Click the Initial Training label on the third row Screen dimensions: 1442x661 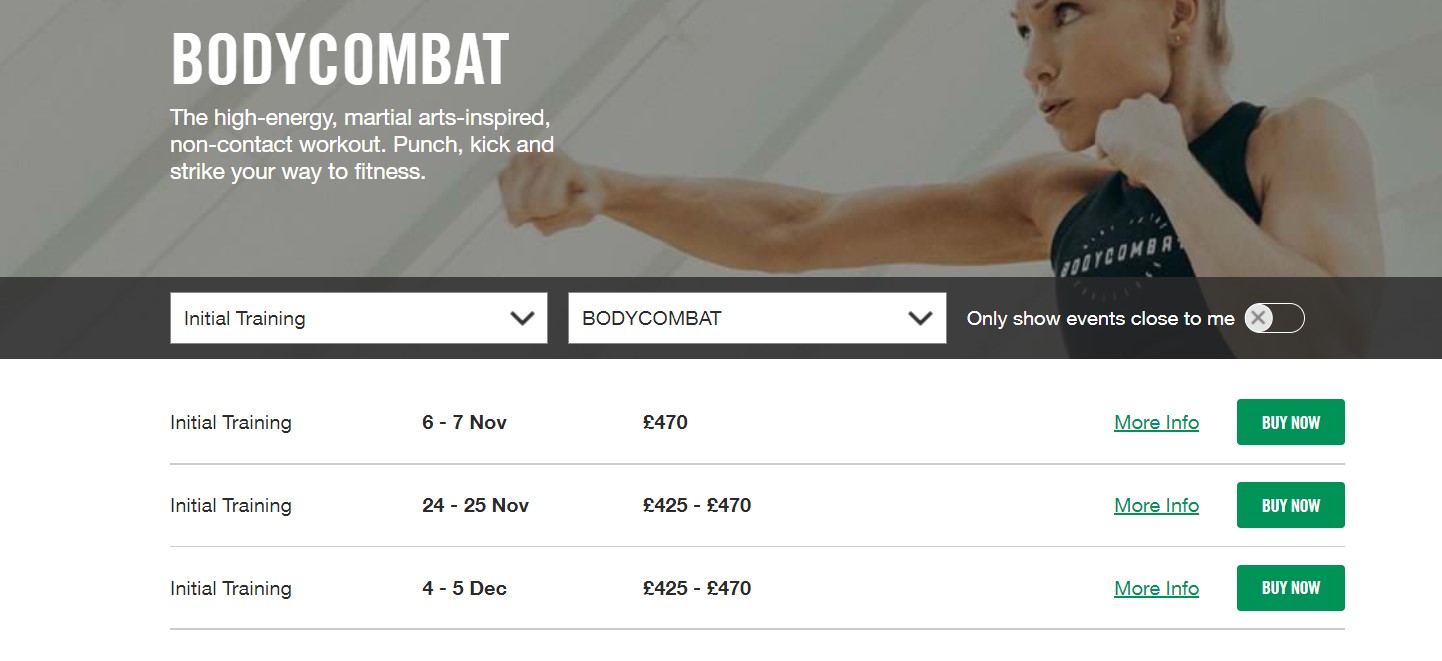click(x=230, y=588)
